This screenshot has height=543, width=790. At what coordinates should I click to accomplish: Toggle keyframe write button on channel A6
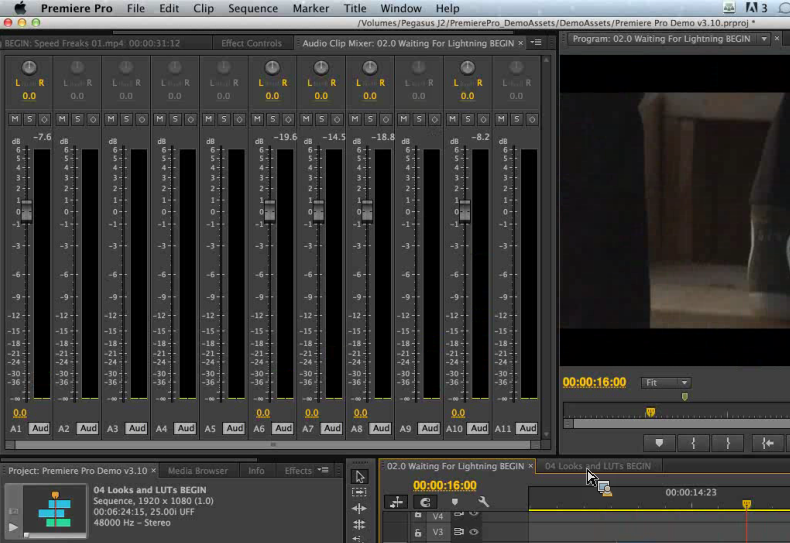(x=288, y=119)
